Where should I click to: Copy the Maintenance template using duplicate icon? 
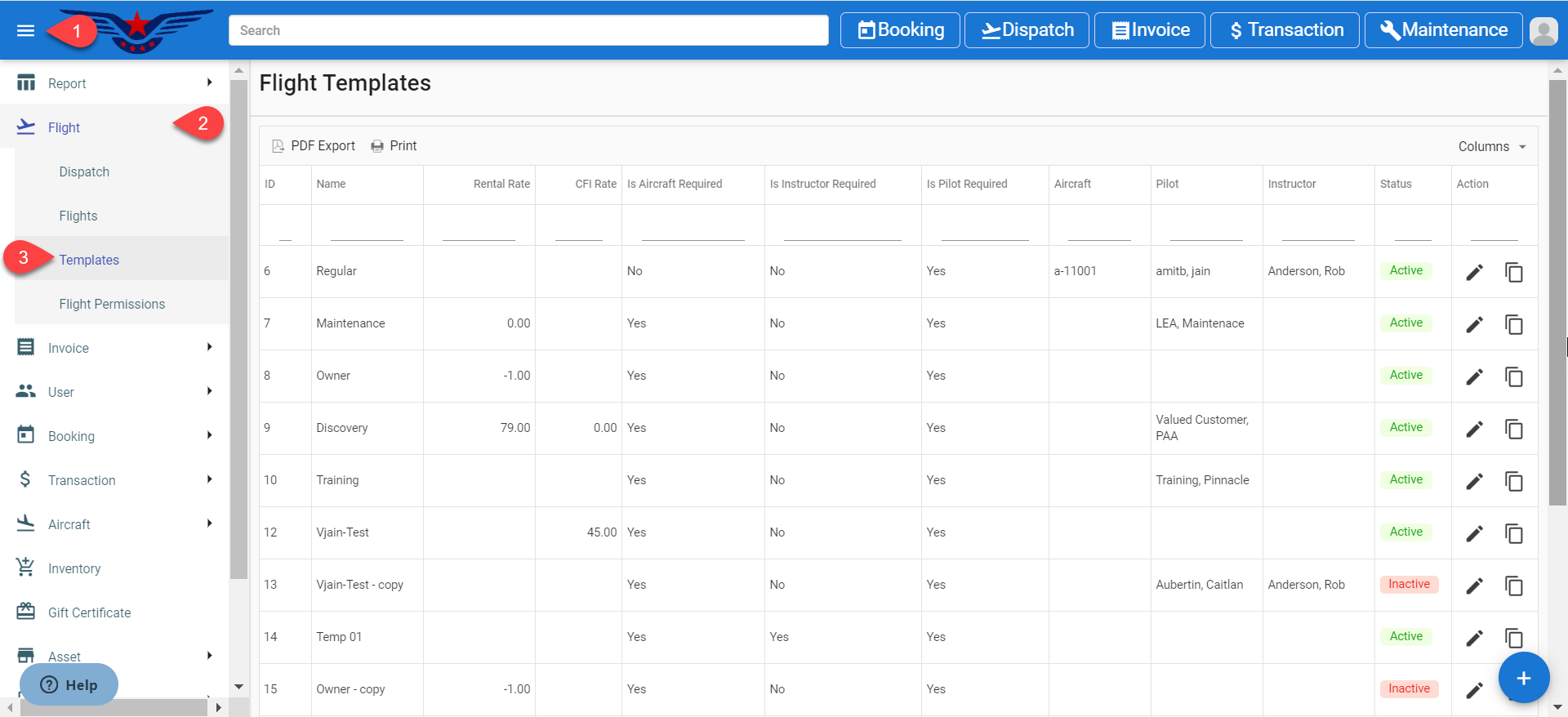1513,325
